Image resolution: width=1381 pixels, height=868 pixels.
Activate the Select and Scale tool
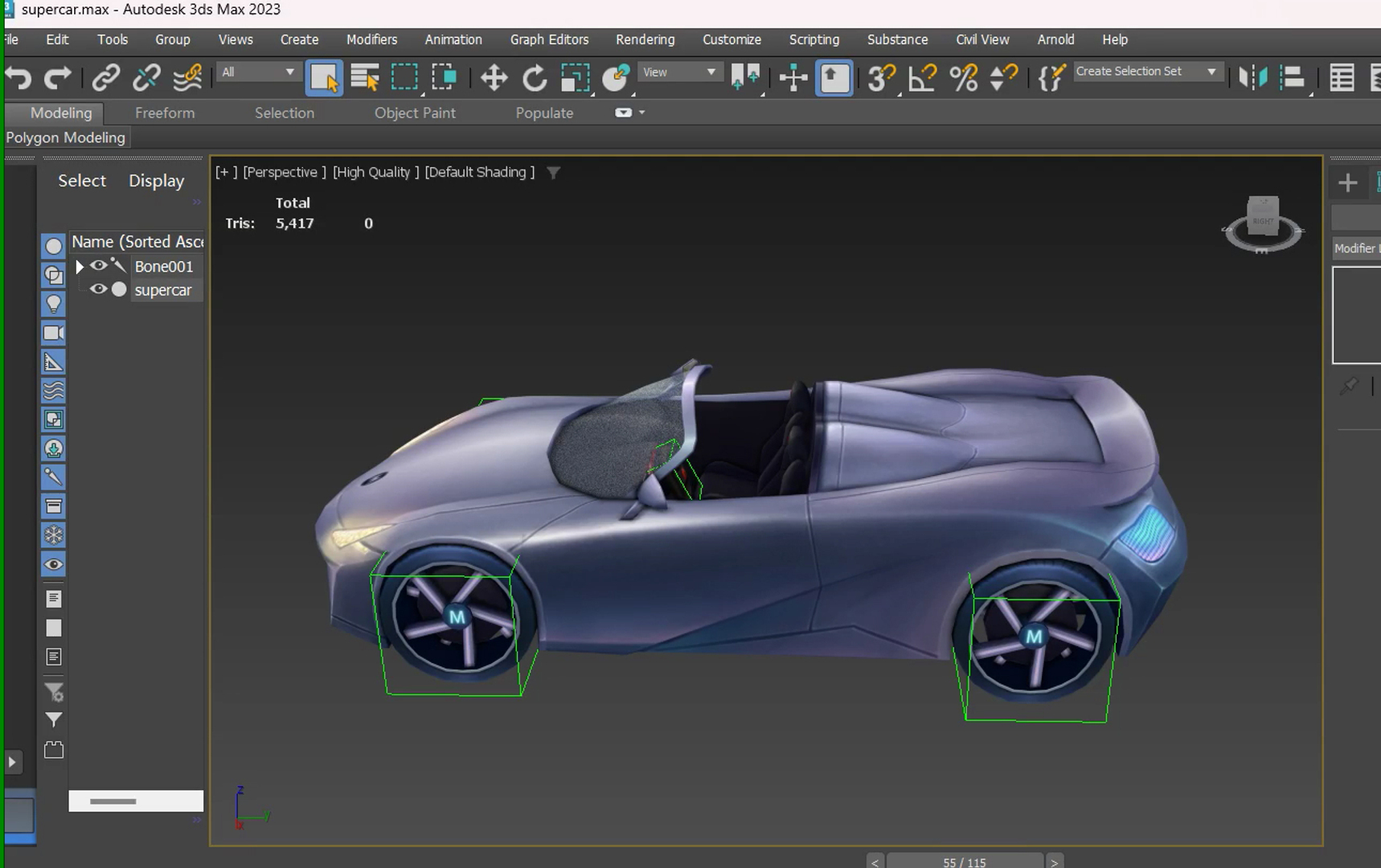coord(576,78)
